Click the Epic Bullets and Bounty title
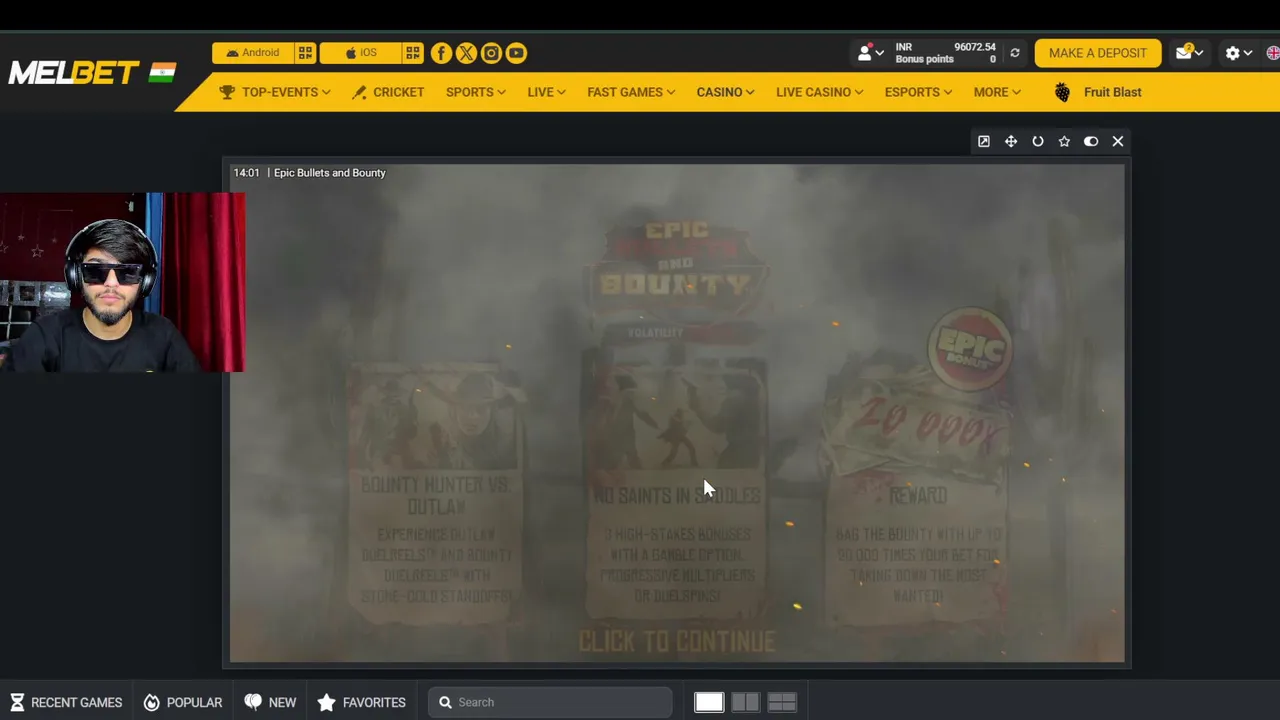The width and height of the screenshot is (1280, 720). coord(330,173)
